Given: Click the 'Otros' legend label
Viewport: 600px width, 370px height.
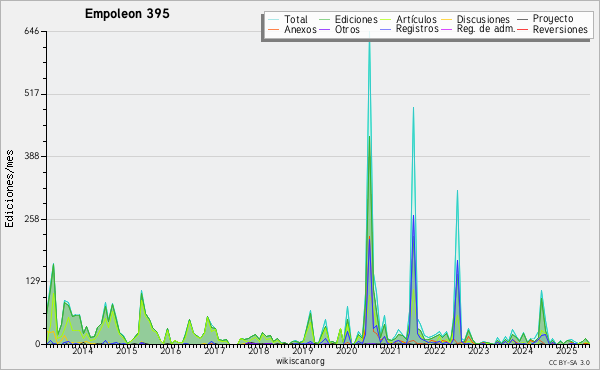Looking at the screenshot, I should click(x=347, y=29).
